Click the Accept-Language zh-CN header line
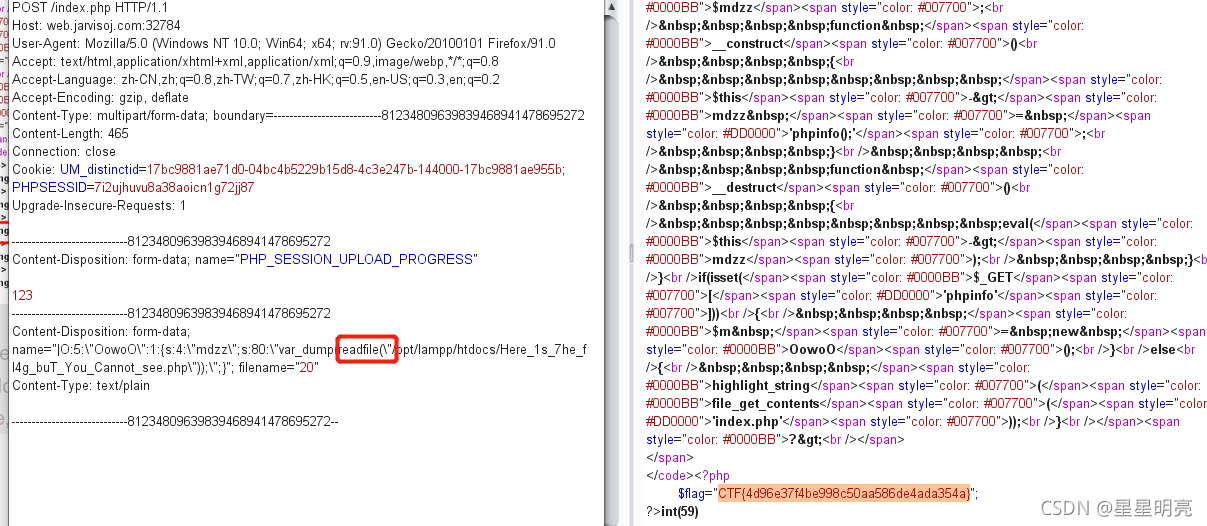 click(x=256, y=80)
